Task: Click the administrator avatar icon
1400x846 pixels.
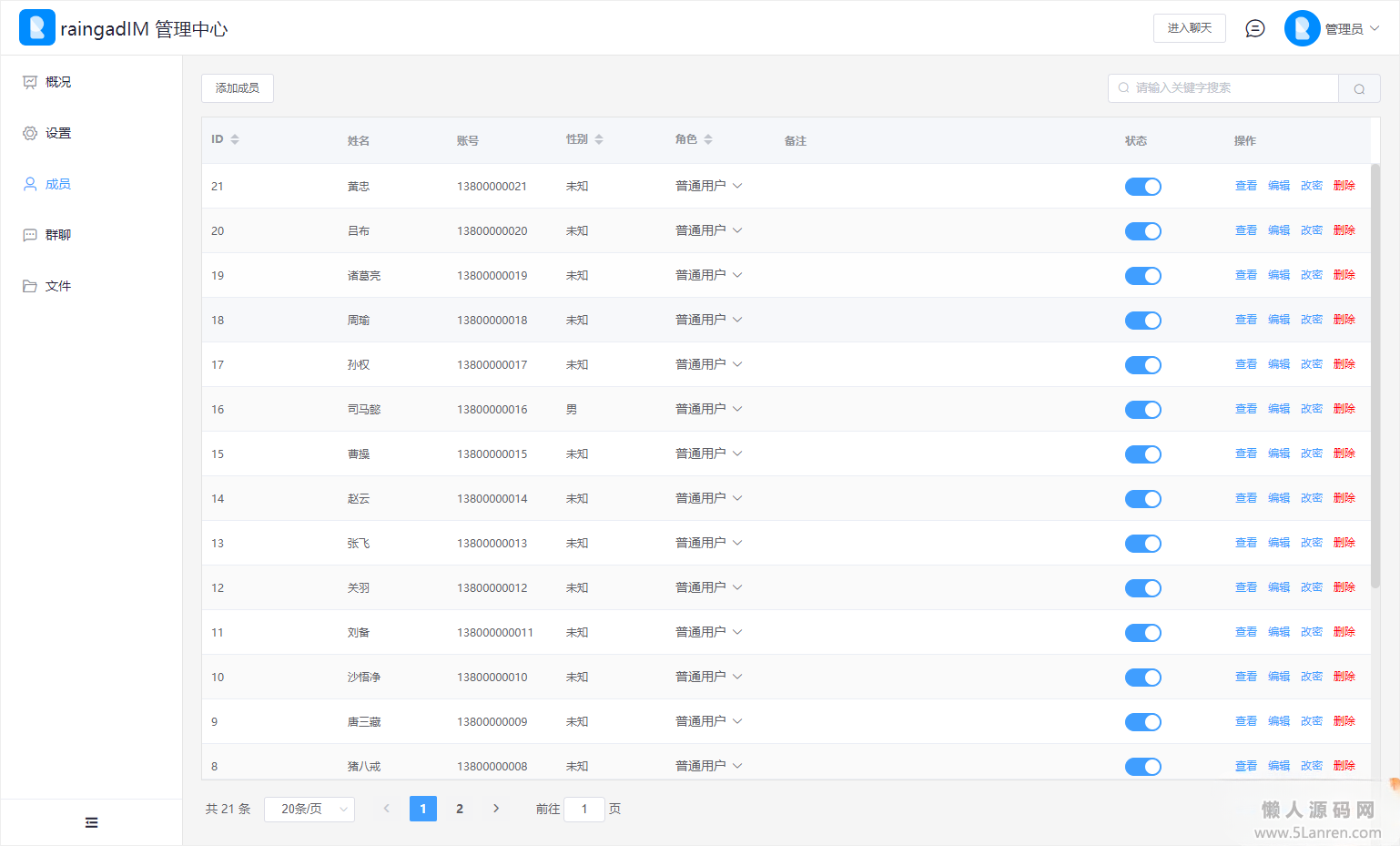Action: pos(1302,28)
